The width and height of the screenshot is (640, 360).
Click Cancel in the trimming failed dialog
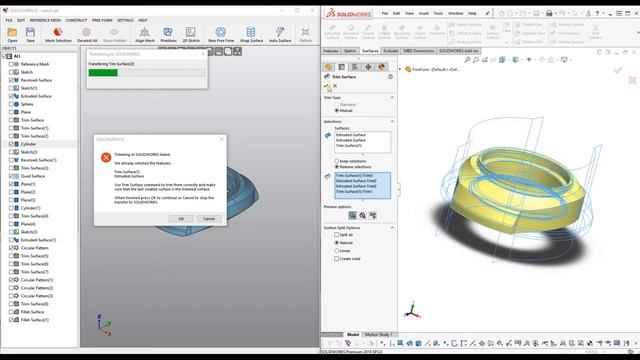pyautogui.click(x=209, y=219)
